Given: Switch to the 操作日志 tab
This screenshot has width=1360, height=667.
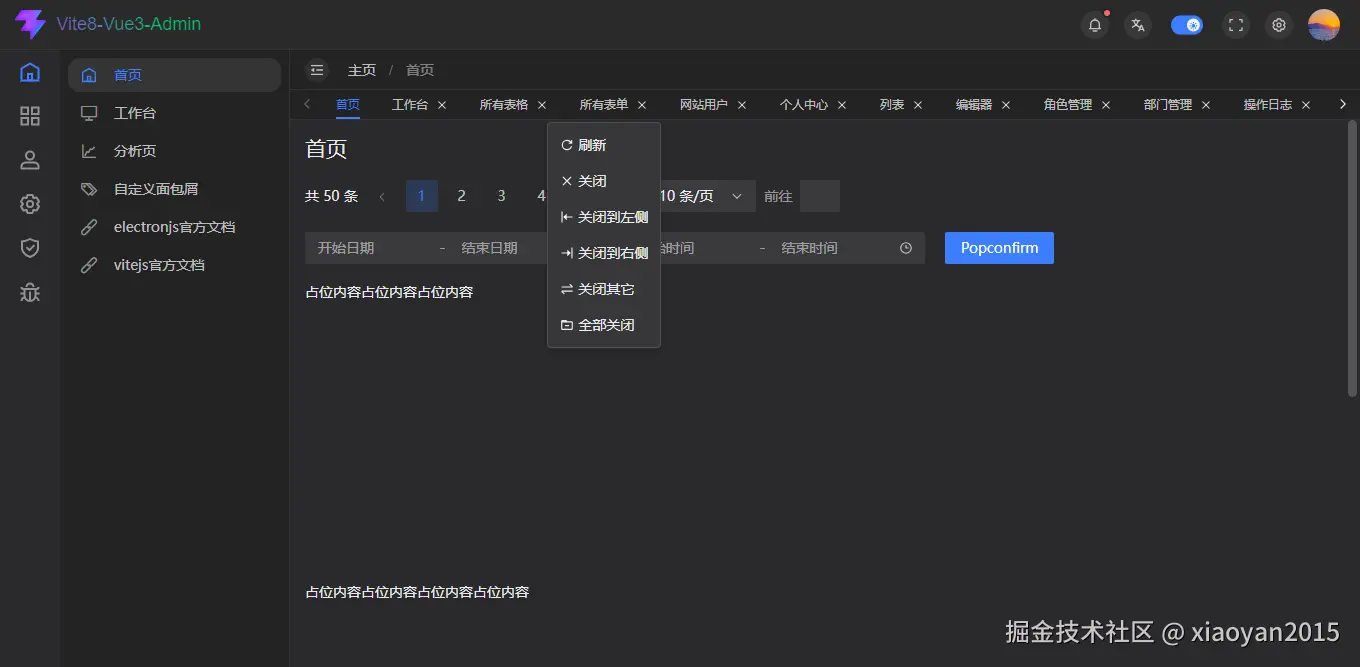Looking at the screenshot, I should [x=1268, y=104].
